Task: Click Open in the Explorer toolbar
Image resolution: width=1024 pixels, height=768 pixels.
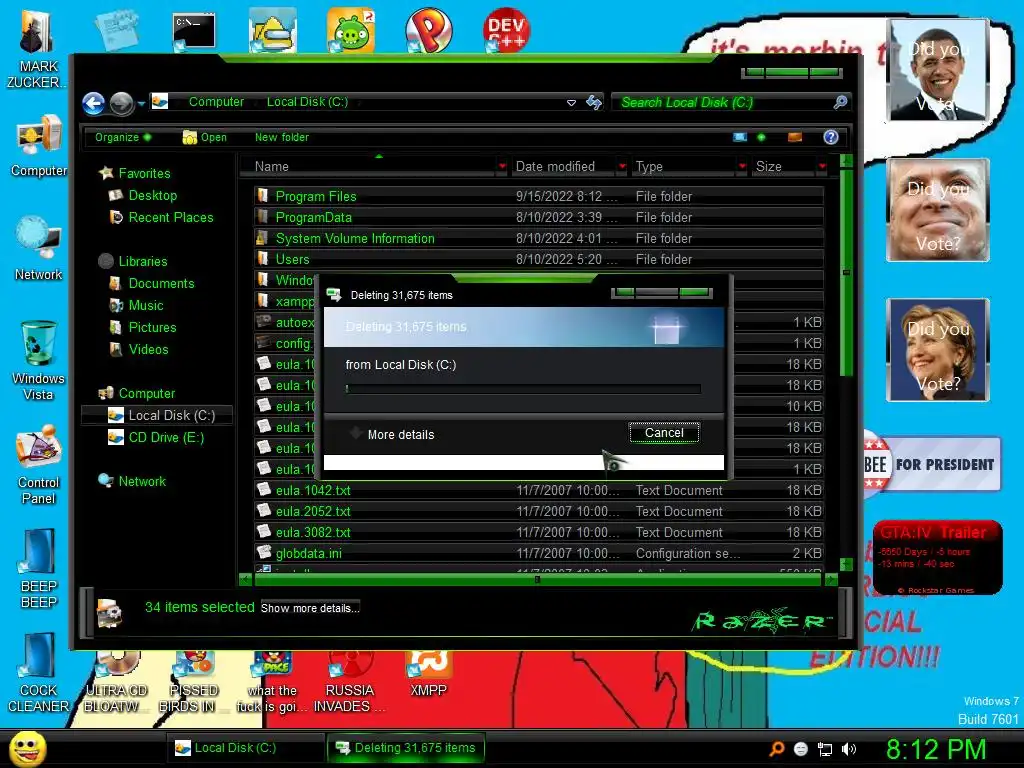Action: (205, 137)
